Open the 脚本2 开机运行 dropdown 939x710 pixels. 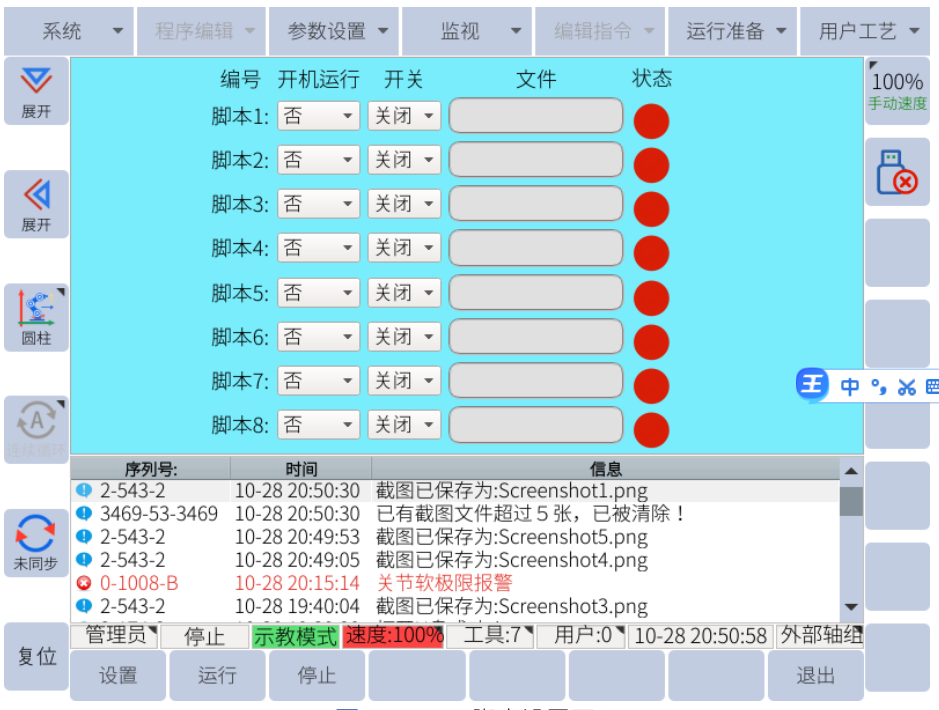tap(319, 160)
